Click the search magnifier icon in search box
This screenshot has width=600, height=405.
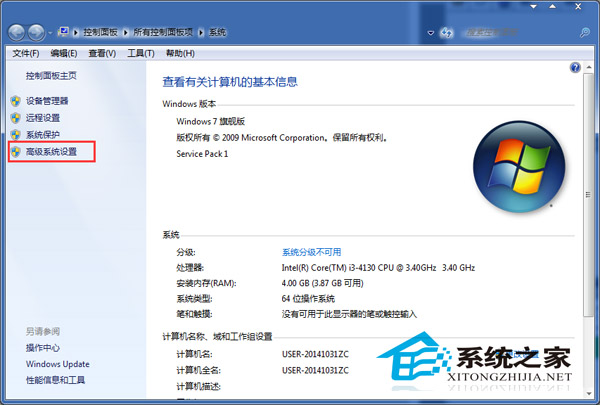[583, 32]
